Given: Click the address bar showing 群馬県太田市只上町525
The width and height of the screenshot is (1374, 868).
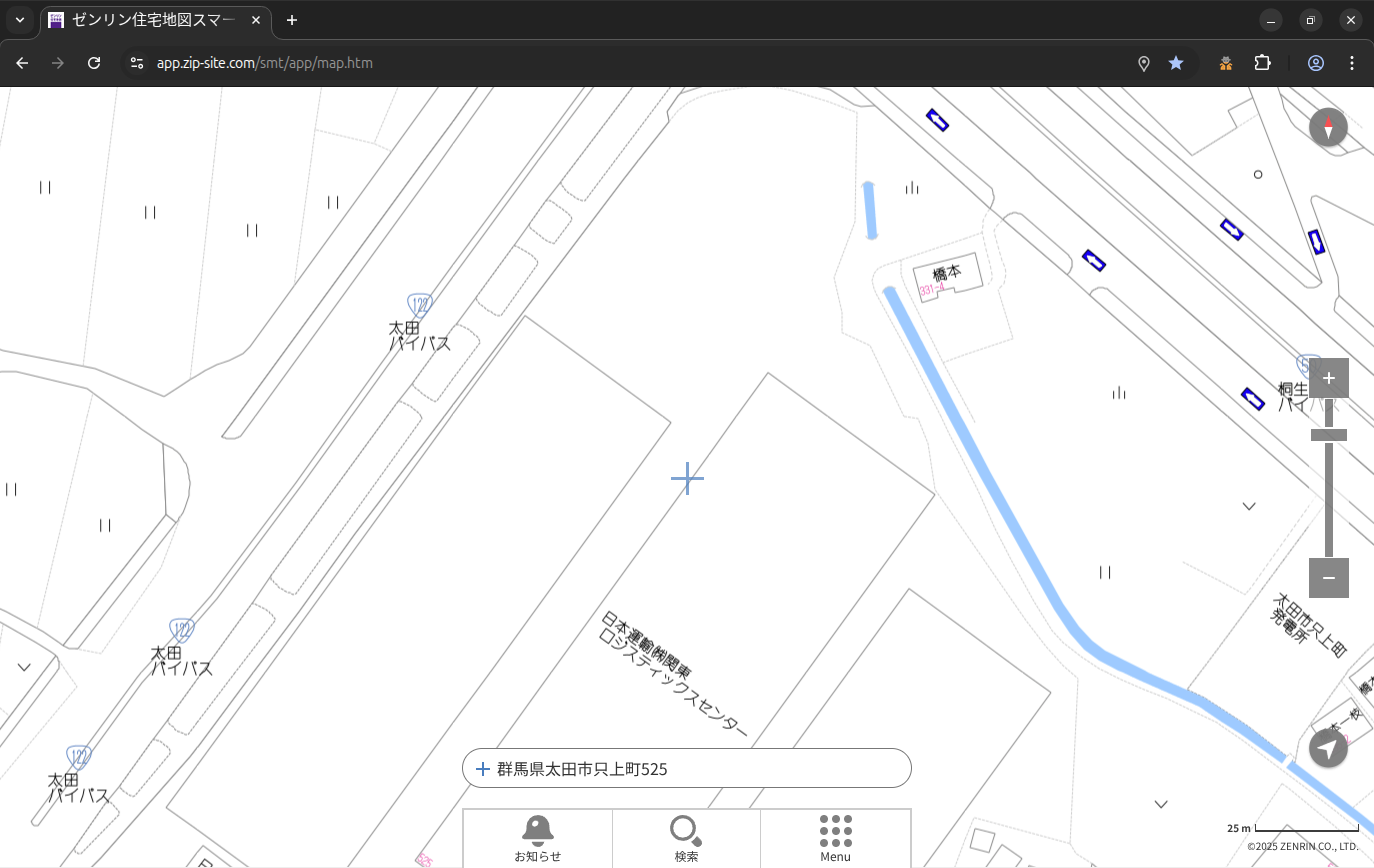Looking at the screenshot, I should click(x=686, y=768).
